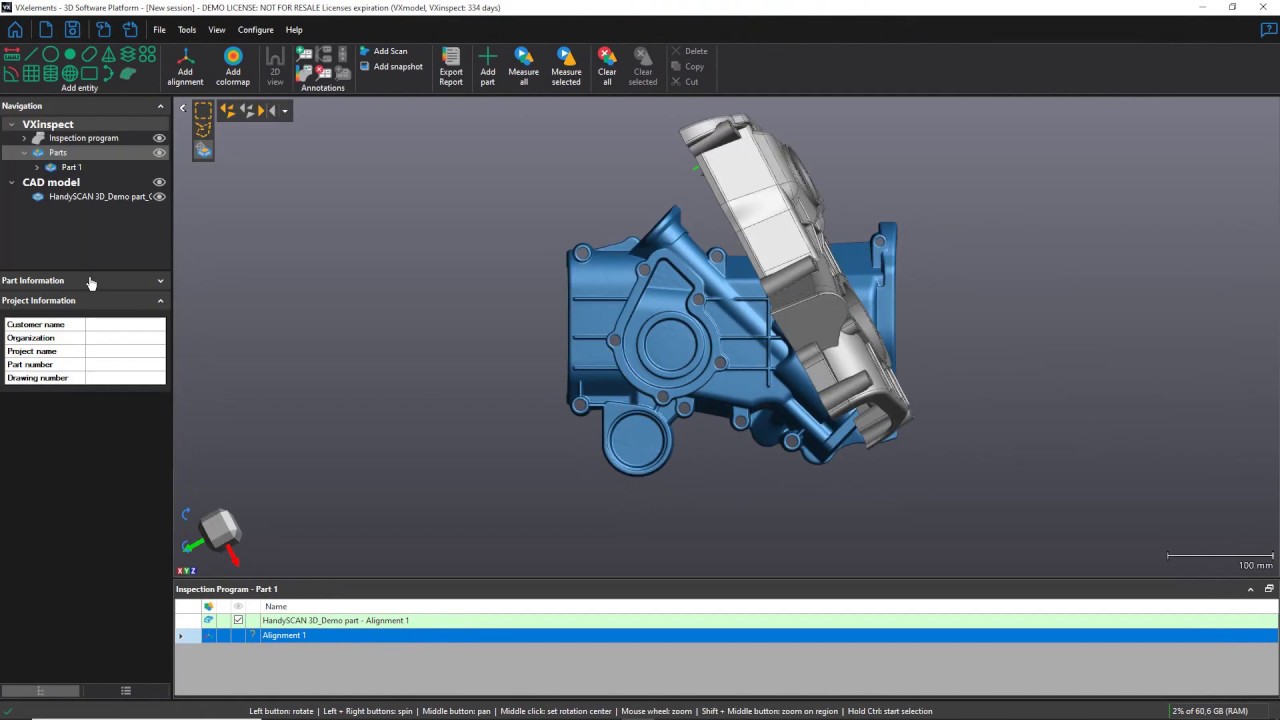Hide the Parts group with its eye icon
The image size is (1280, 720).
tap(159, 152)
